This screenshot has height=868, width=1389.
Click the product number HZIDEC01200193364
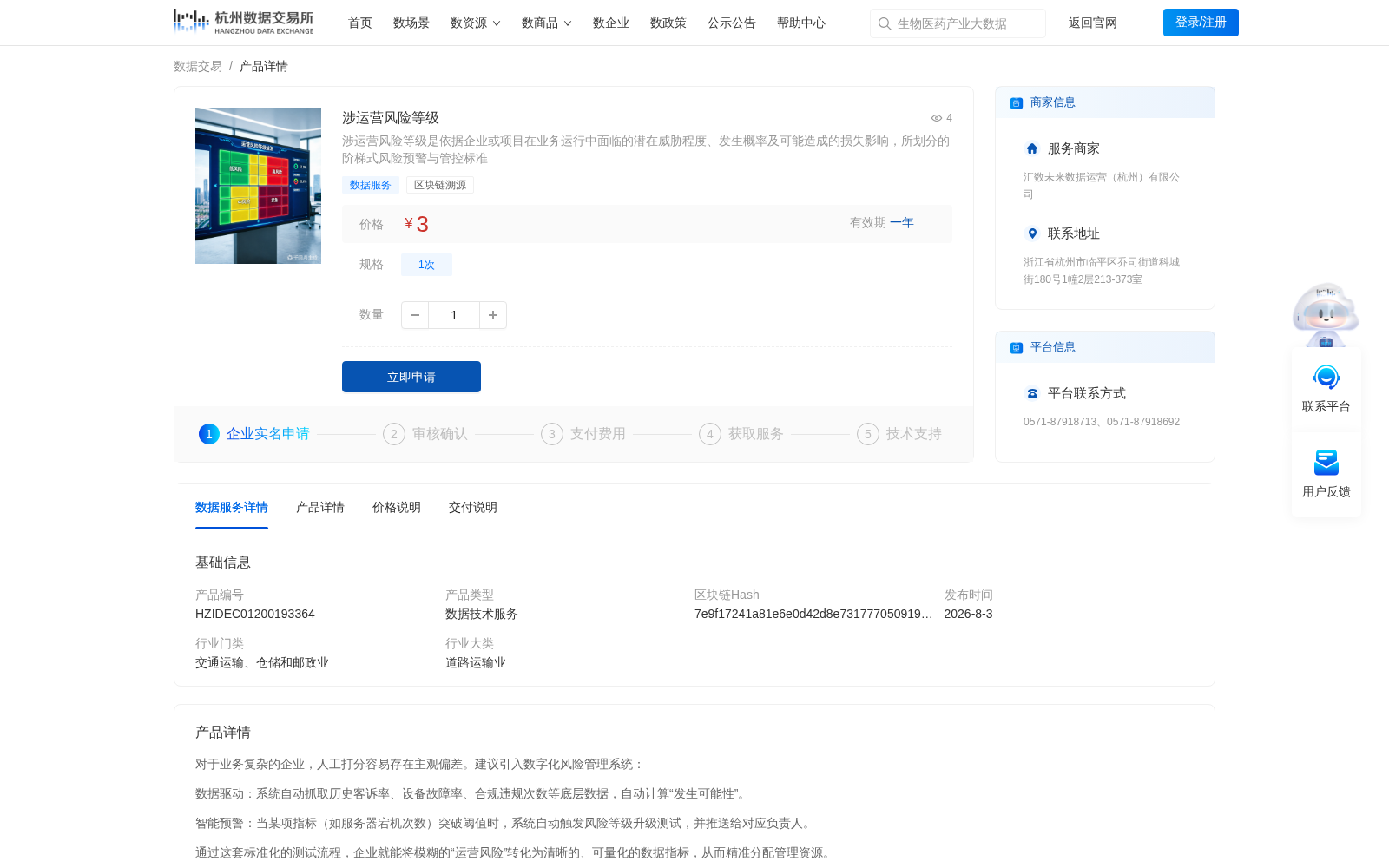255,614
